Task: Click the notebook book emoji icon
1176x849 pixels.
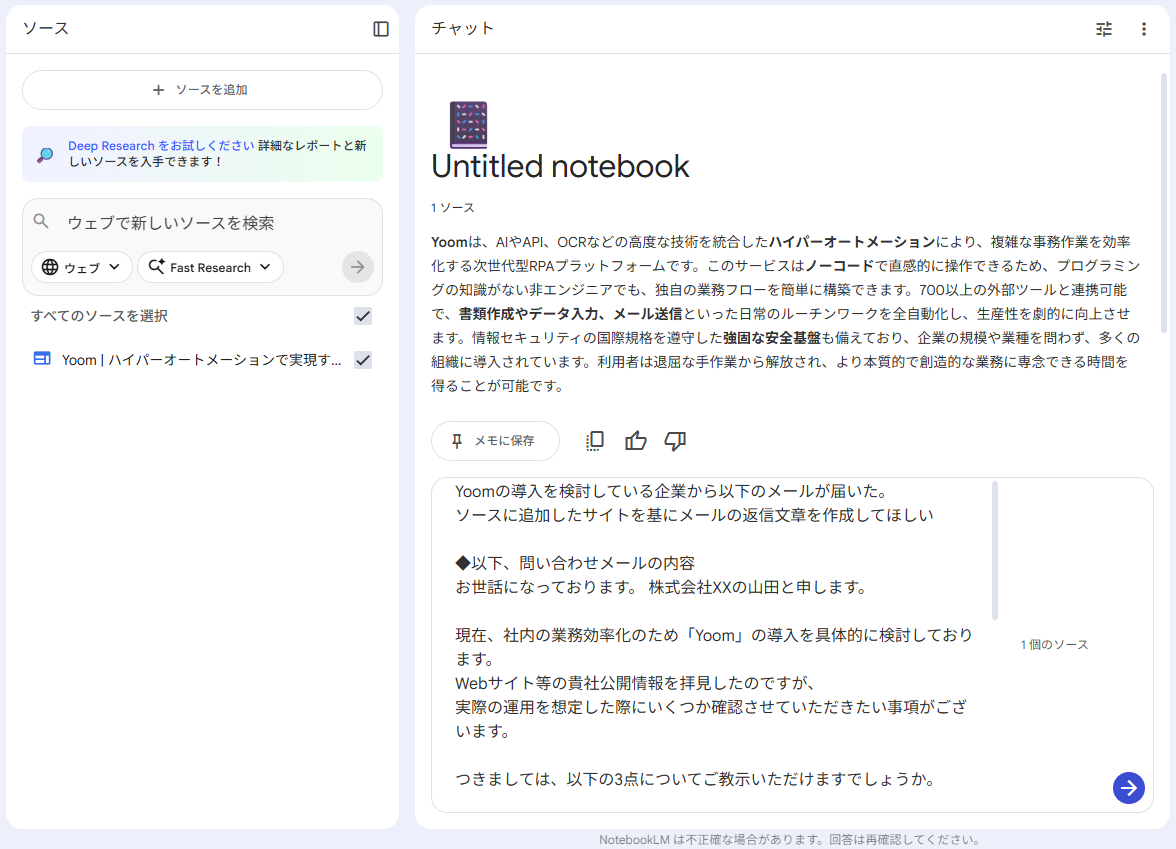Action: [468, 125]
